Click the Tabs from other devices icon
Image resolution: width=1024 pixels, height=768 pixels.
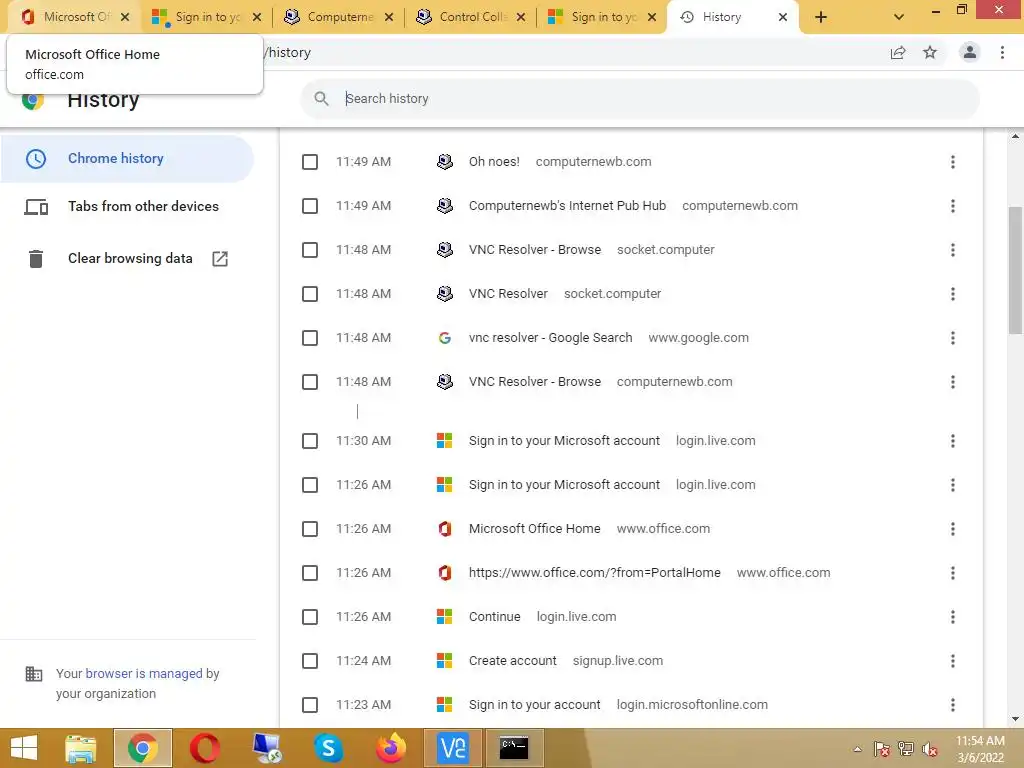point(36,207)
